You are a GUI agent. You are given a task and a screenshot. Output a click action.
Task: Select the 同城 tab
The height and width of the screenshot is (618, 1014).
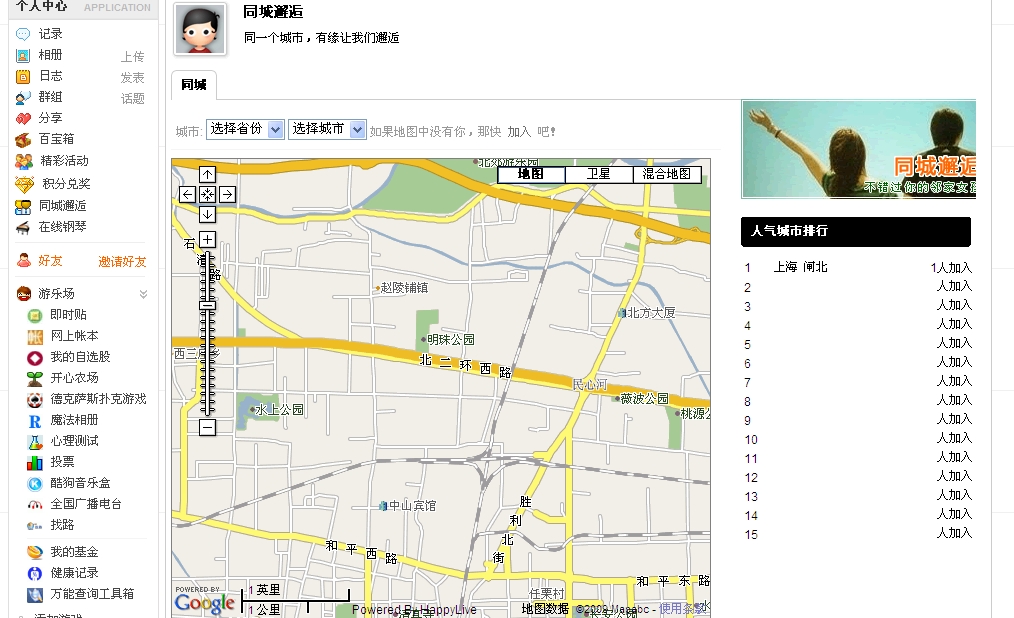coord(193,85)
